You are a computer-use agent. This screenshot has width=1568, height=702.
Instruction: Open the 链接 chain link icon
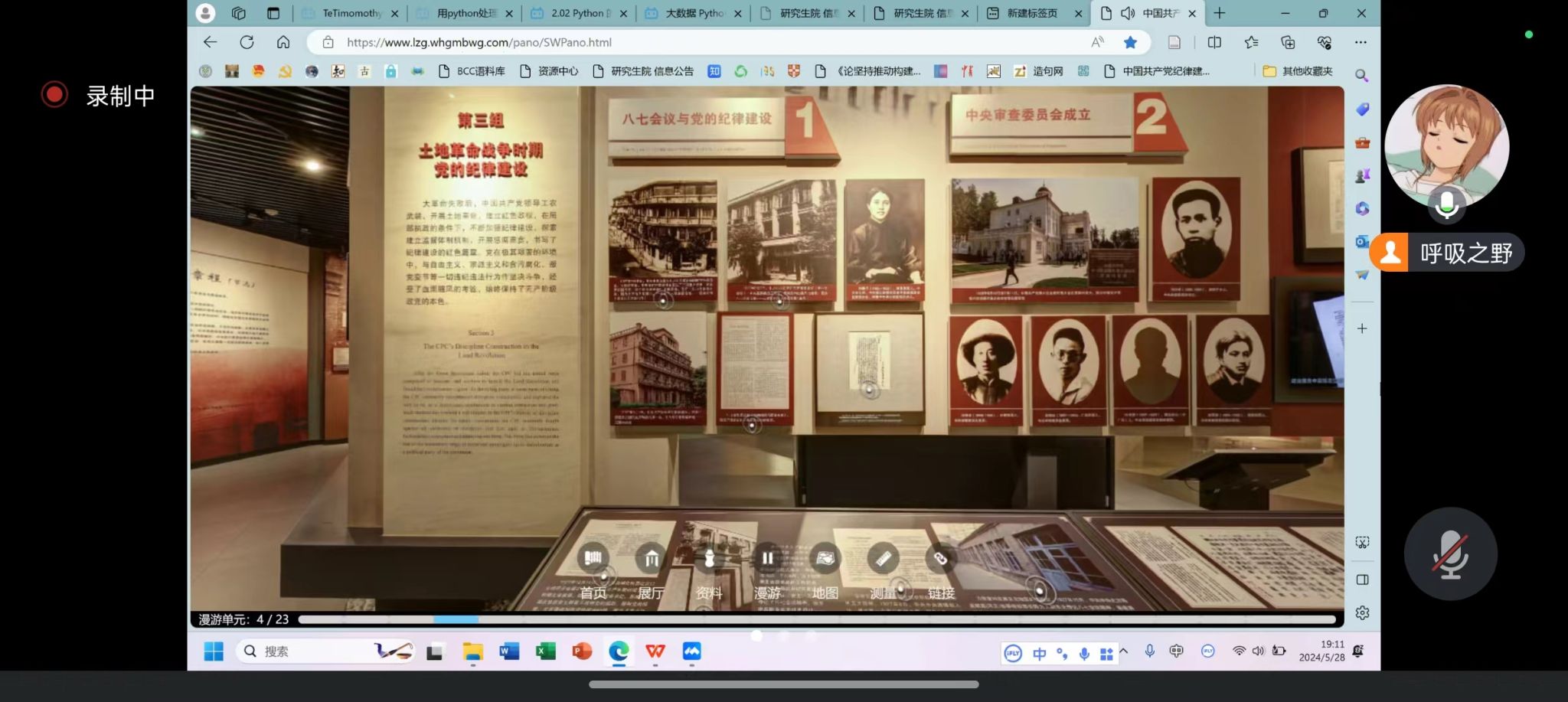pyautogui.click(x=940, y=559)
